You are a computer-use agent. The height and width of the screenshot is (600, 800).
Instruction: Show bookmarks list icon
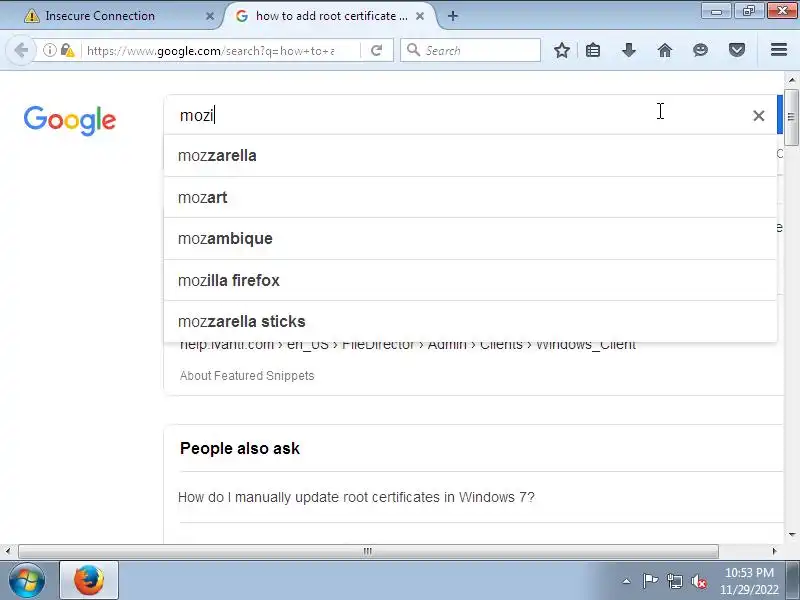pyautogui.click(x=593, y=50)
